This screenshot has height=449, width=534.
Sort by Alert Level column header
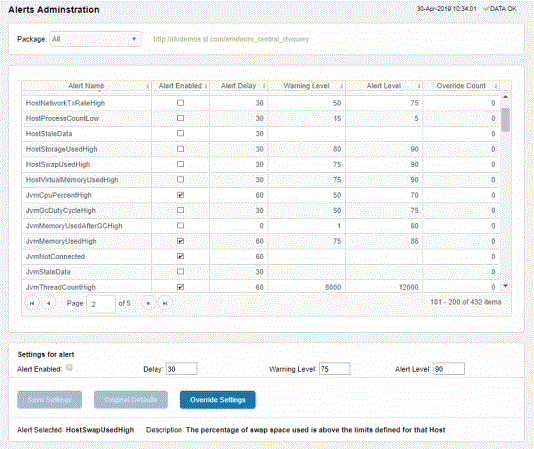(384, 86)
